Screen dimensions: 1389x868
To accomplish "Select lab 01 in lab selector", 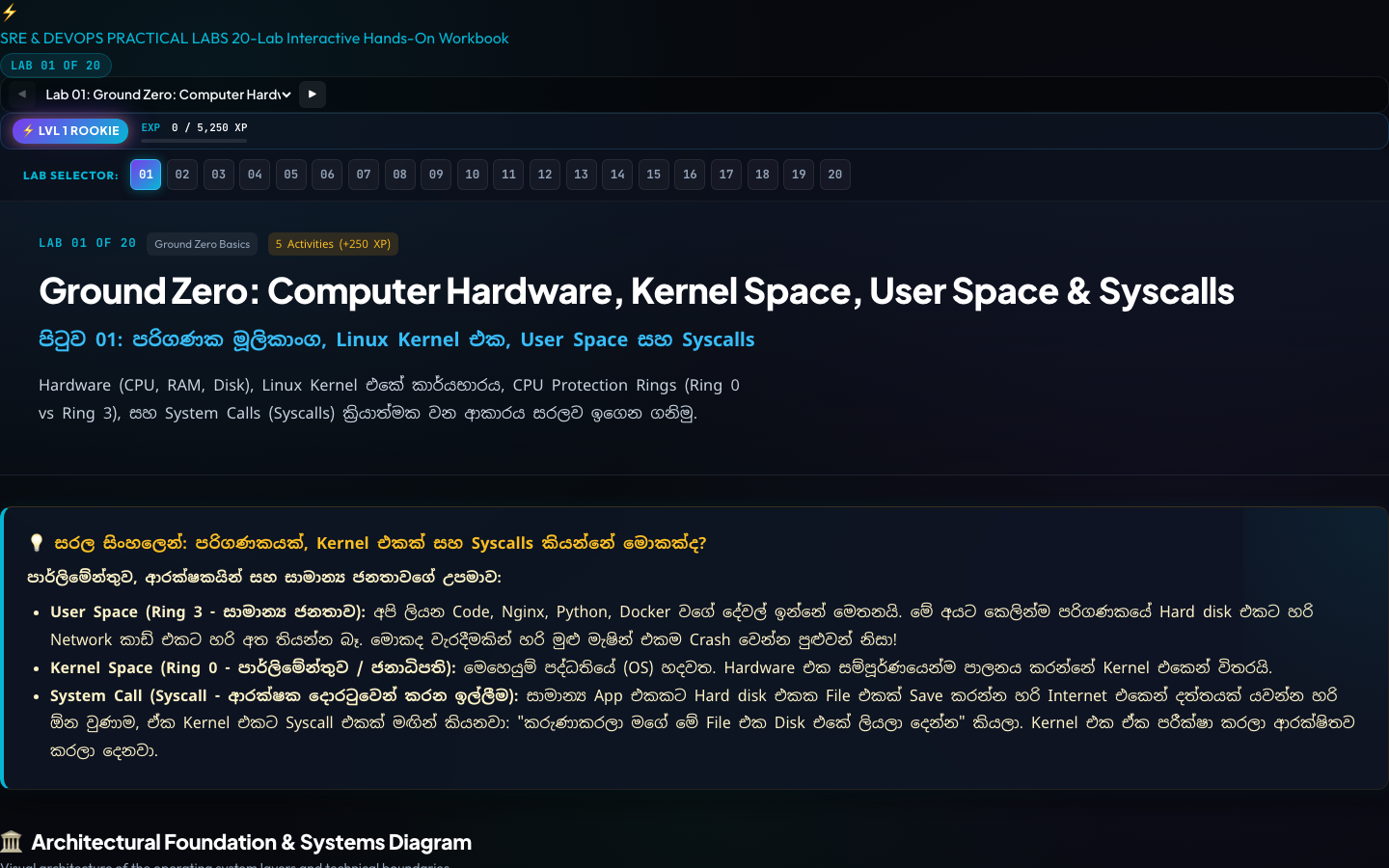I will coord(146,175).
